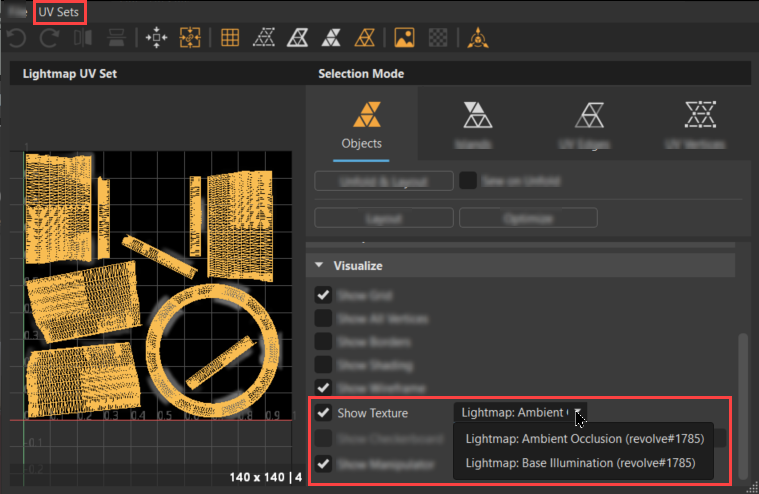The width and height of the screenshot is (759, 494).
Task: Open the UV Sets menu
Action: (59, 12)
